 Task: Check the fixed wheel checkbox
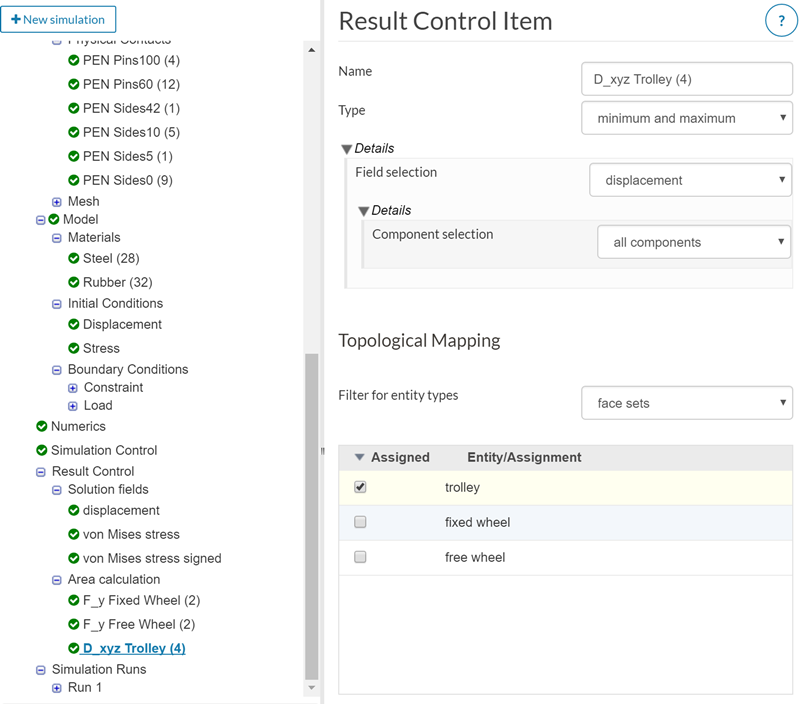click(x=360, y=522)
